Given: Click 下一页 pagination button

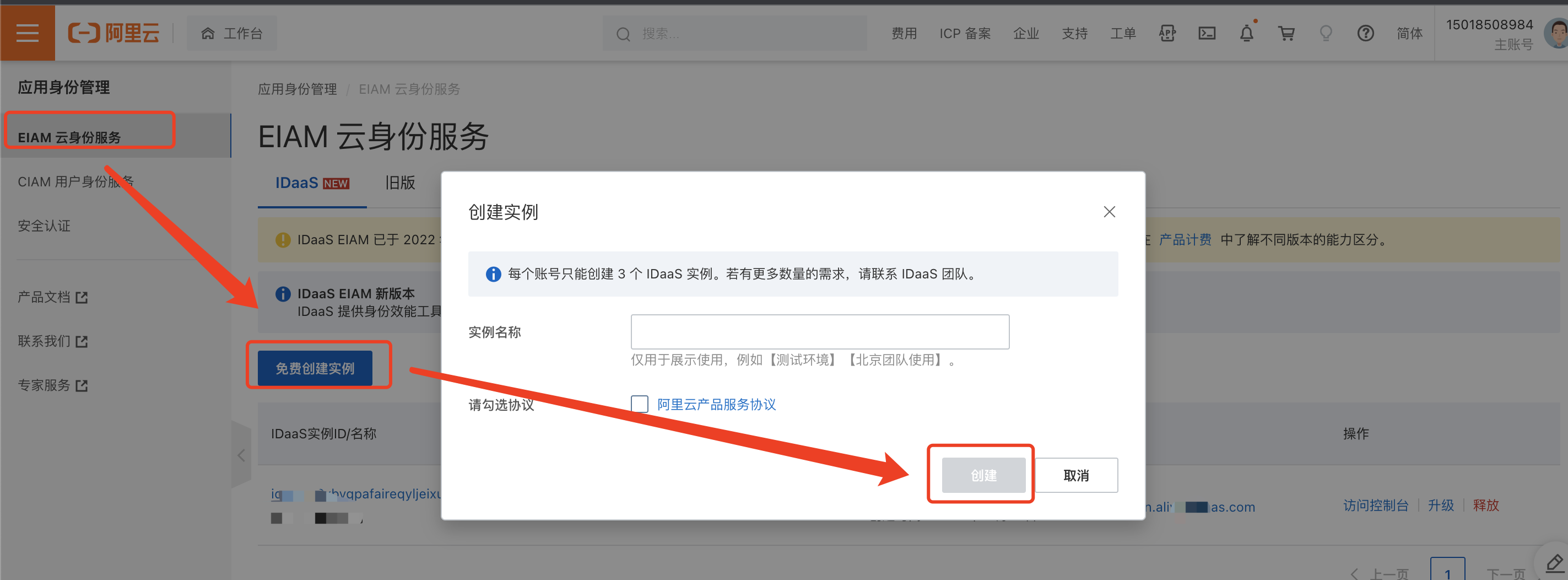Looking at the screenshot, I should click(x=1506, y=574).
